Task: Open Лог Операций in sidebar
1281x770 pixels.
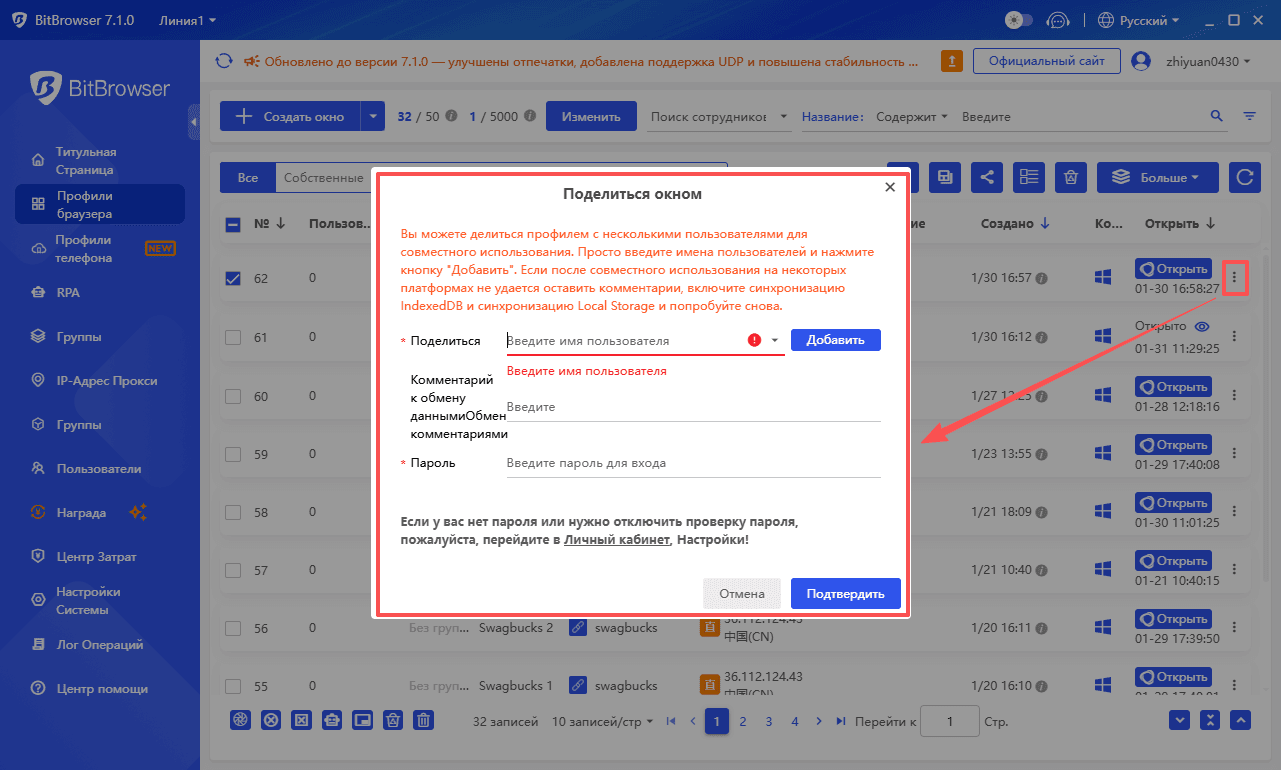Action: pos(100,645)
